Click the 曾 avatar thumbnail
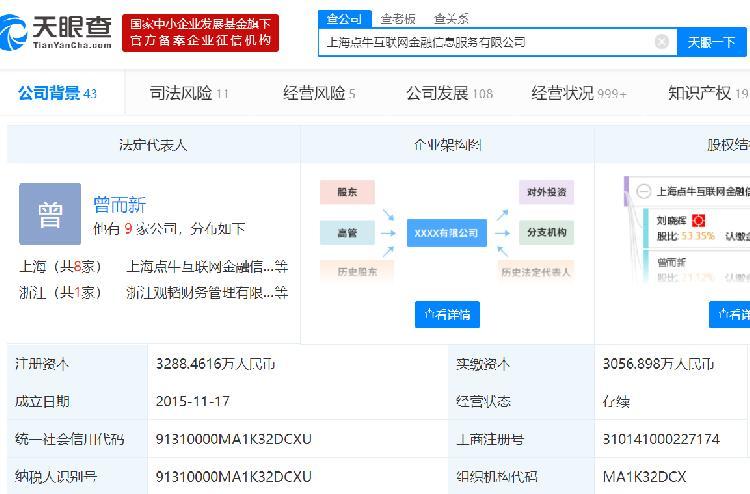 click(x=50, y=214)
